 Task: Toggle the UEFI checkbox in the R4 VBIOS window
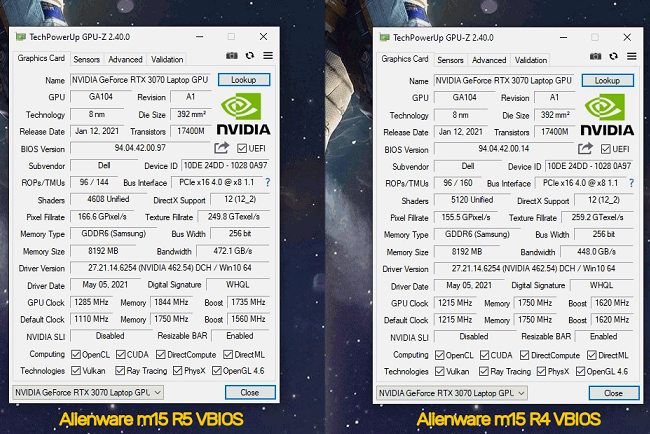pyautogui.click(x=606, y=149)
